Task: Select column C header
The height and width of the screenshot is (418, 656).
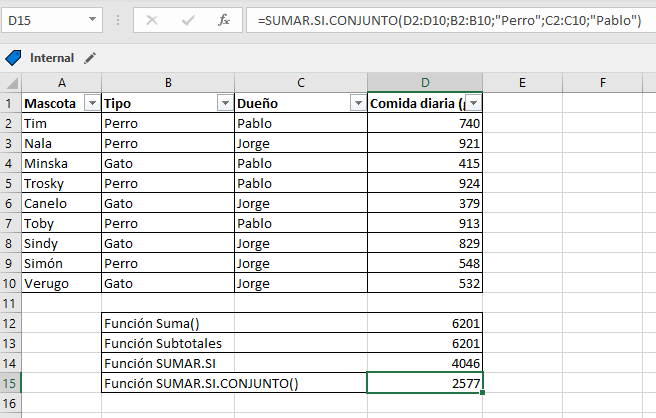Action: [301, 83]
